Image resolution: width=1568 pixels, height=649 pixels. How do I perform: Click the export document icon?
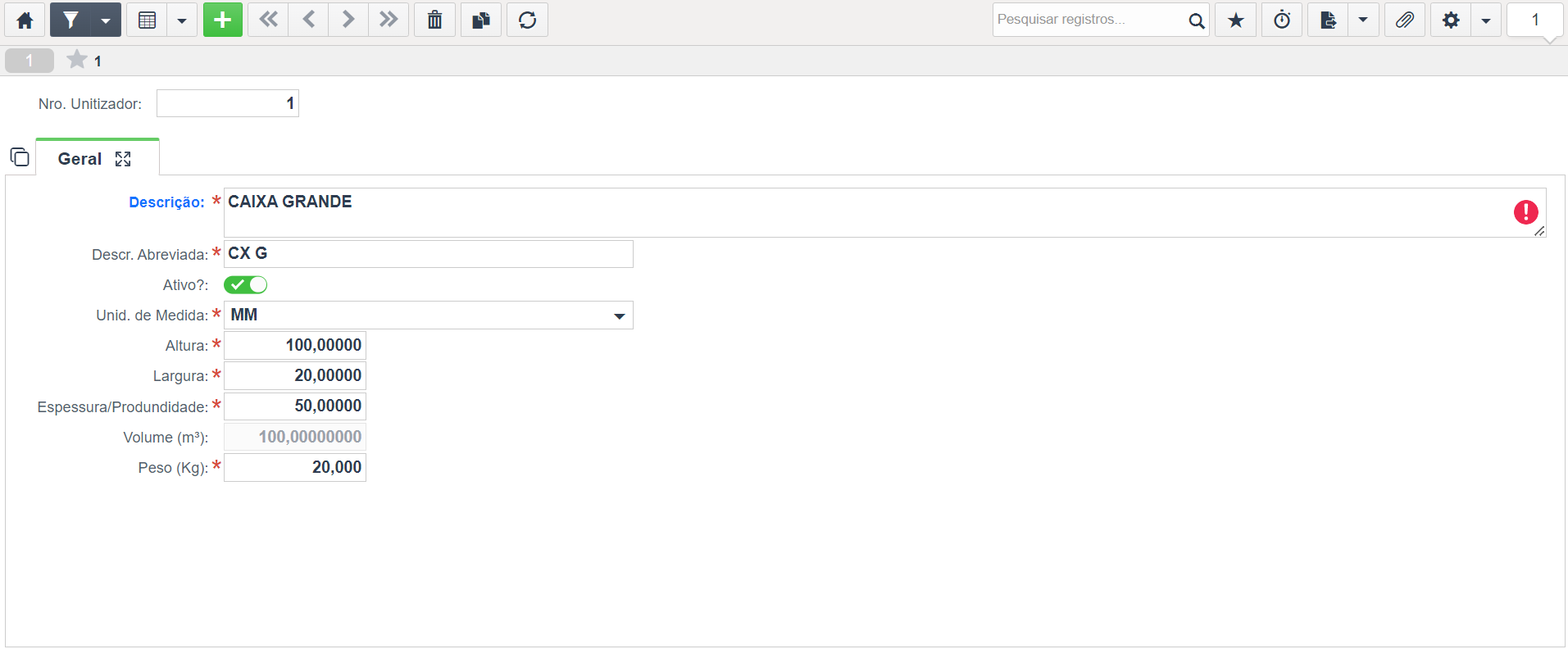(x=1328, y=20)
